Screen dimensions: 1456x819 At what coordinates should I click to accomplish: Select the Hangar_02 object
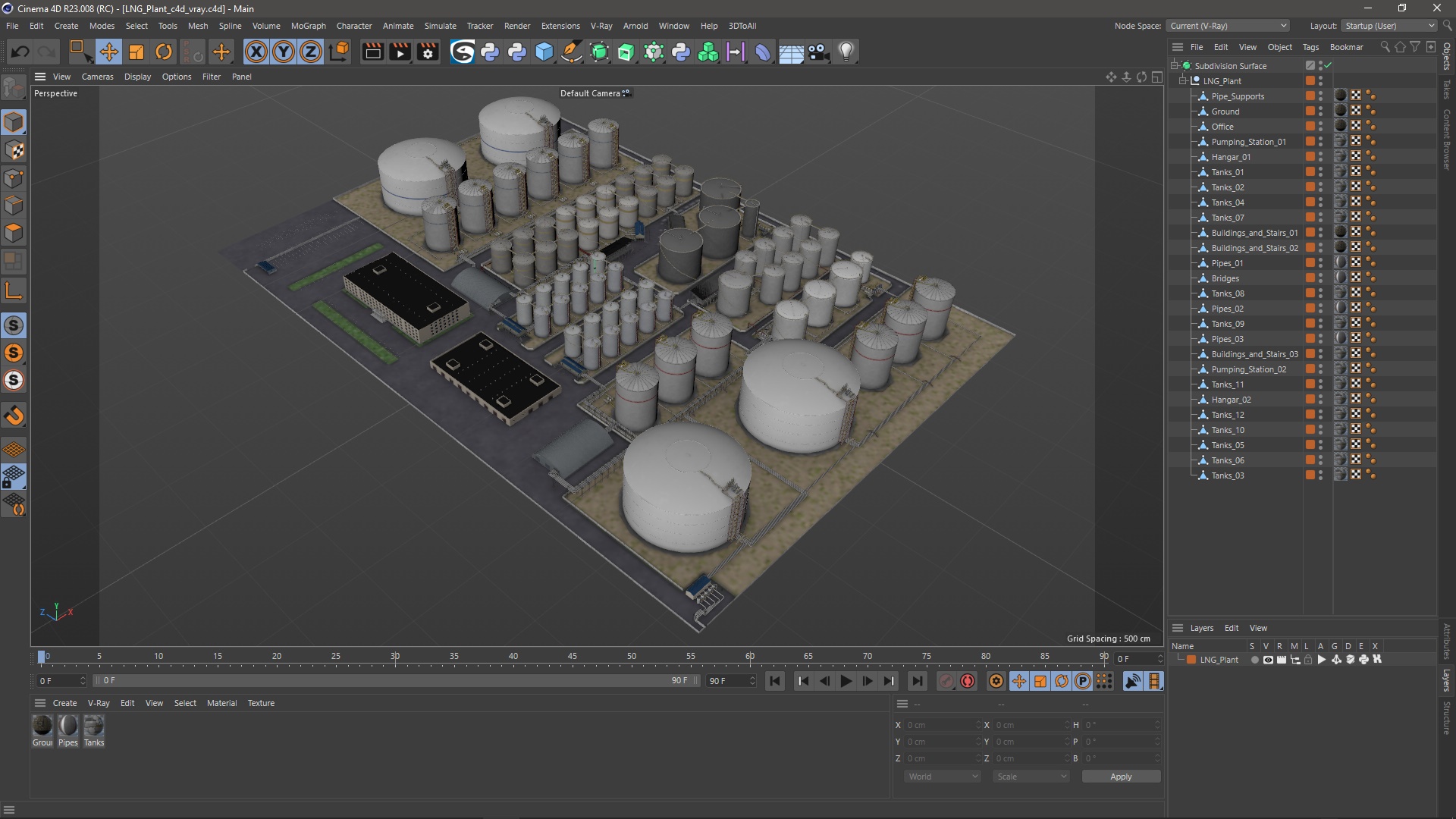(1231, 400)
